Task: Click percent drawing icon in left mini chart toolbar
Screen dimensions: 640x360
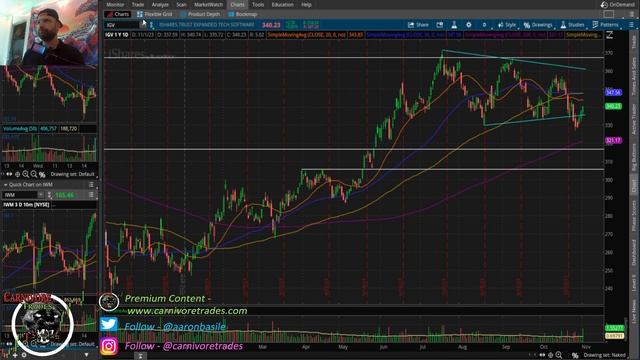Action: pos(42,174)
